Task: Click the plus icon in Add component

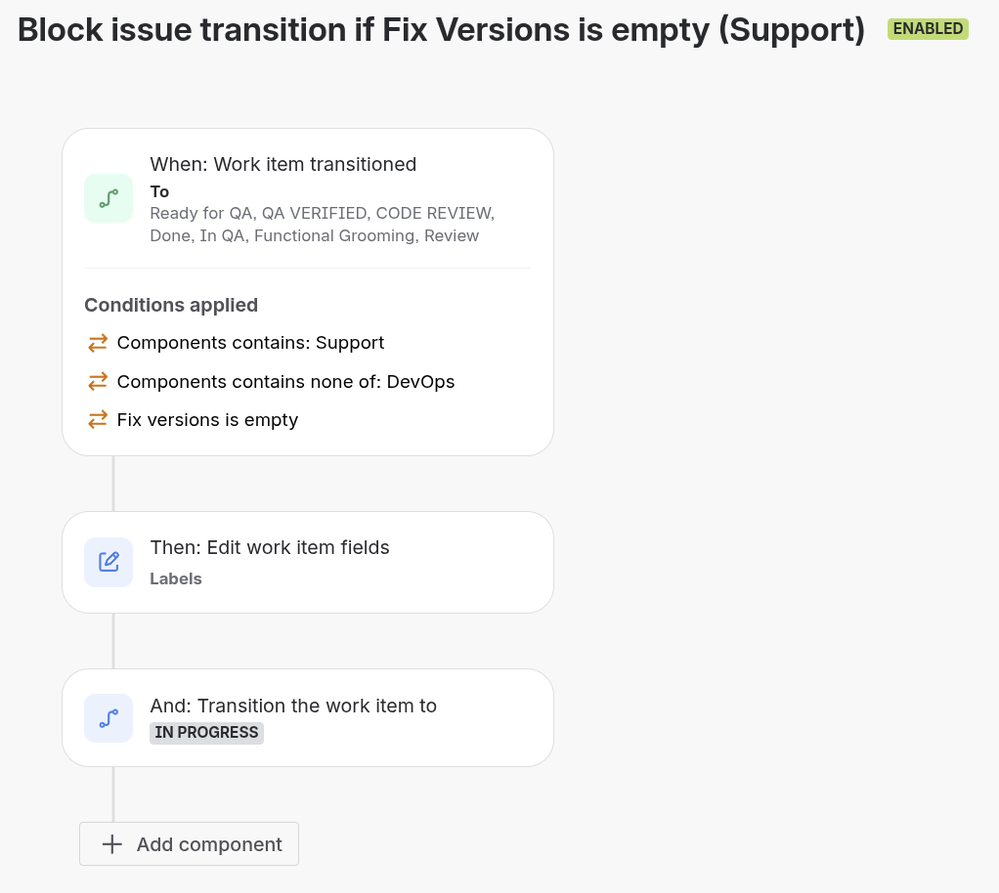Action: click(x=112, y=844)
